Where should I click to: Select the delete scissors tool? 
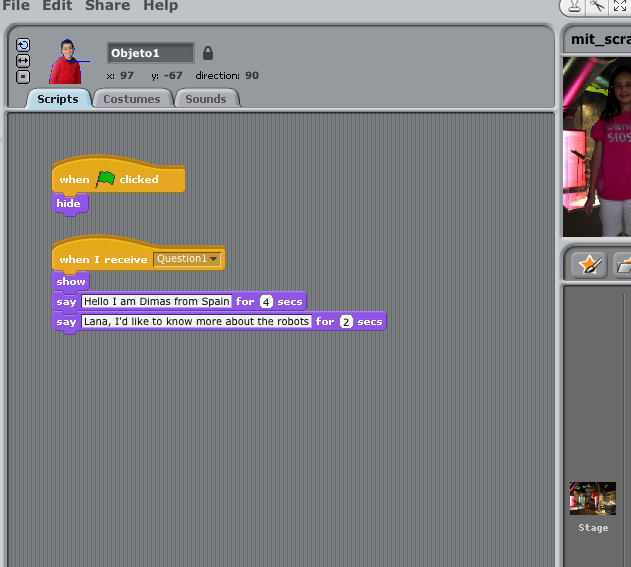(597, 6)
